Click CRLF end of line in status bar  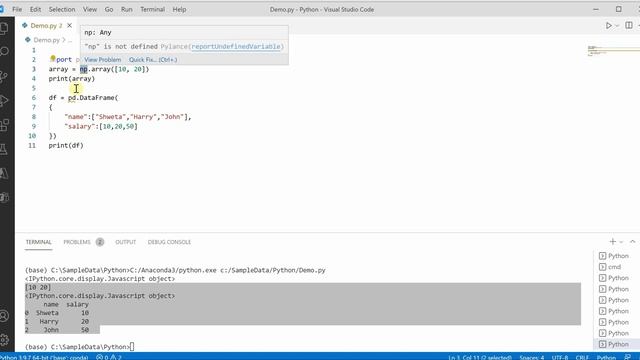(x=582, y=357)
